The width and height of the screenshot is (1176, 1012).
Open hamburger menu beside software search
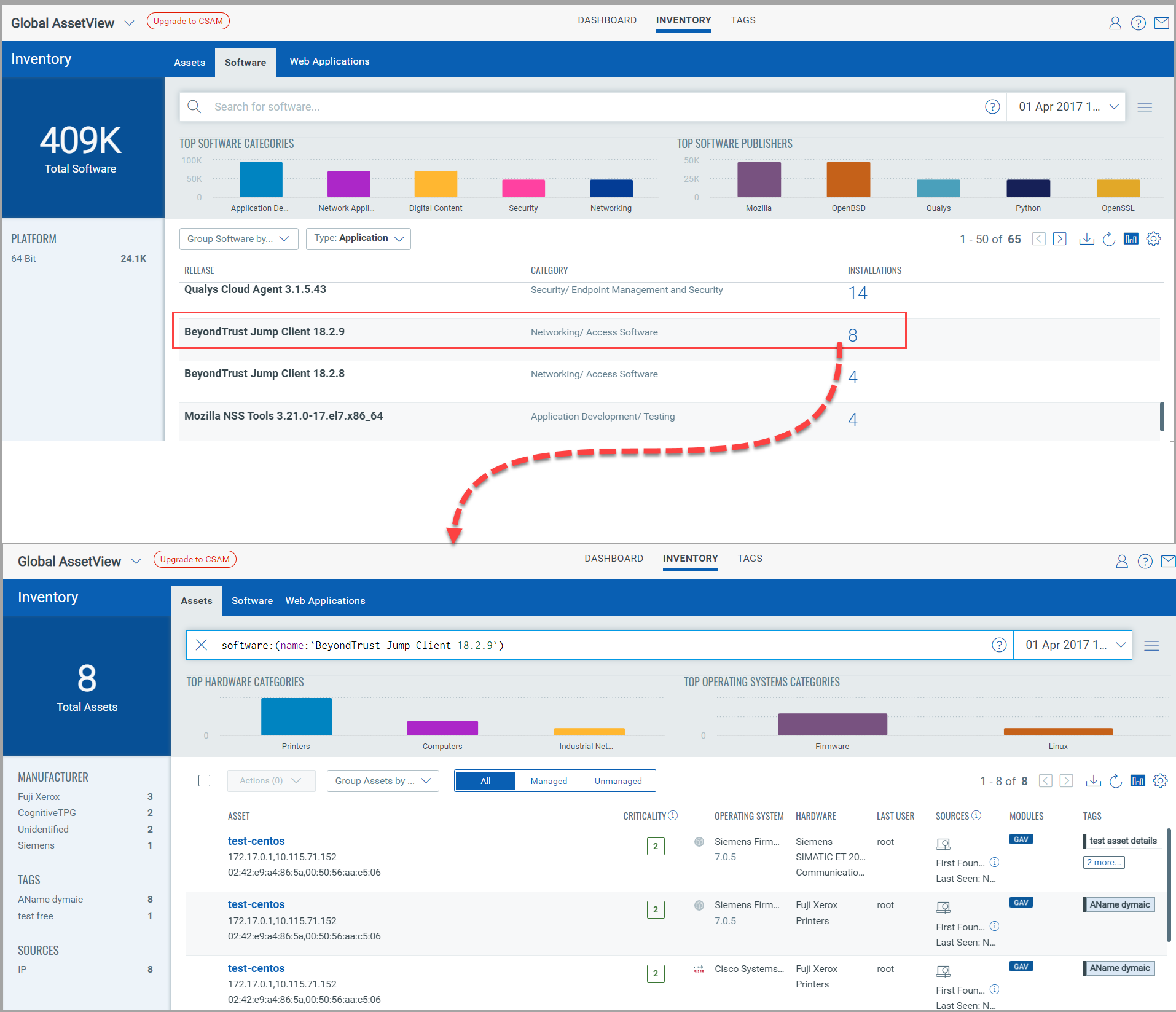pyautogui.click(x=1145, y=108)
